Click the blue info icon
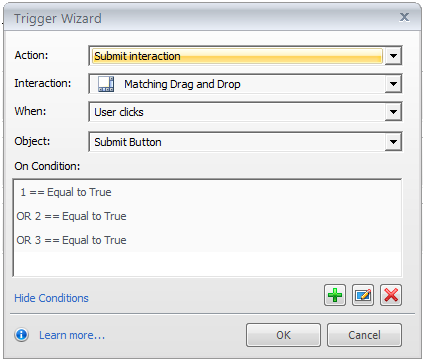This screenshot has height=362, width=425. pos(22,334)
